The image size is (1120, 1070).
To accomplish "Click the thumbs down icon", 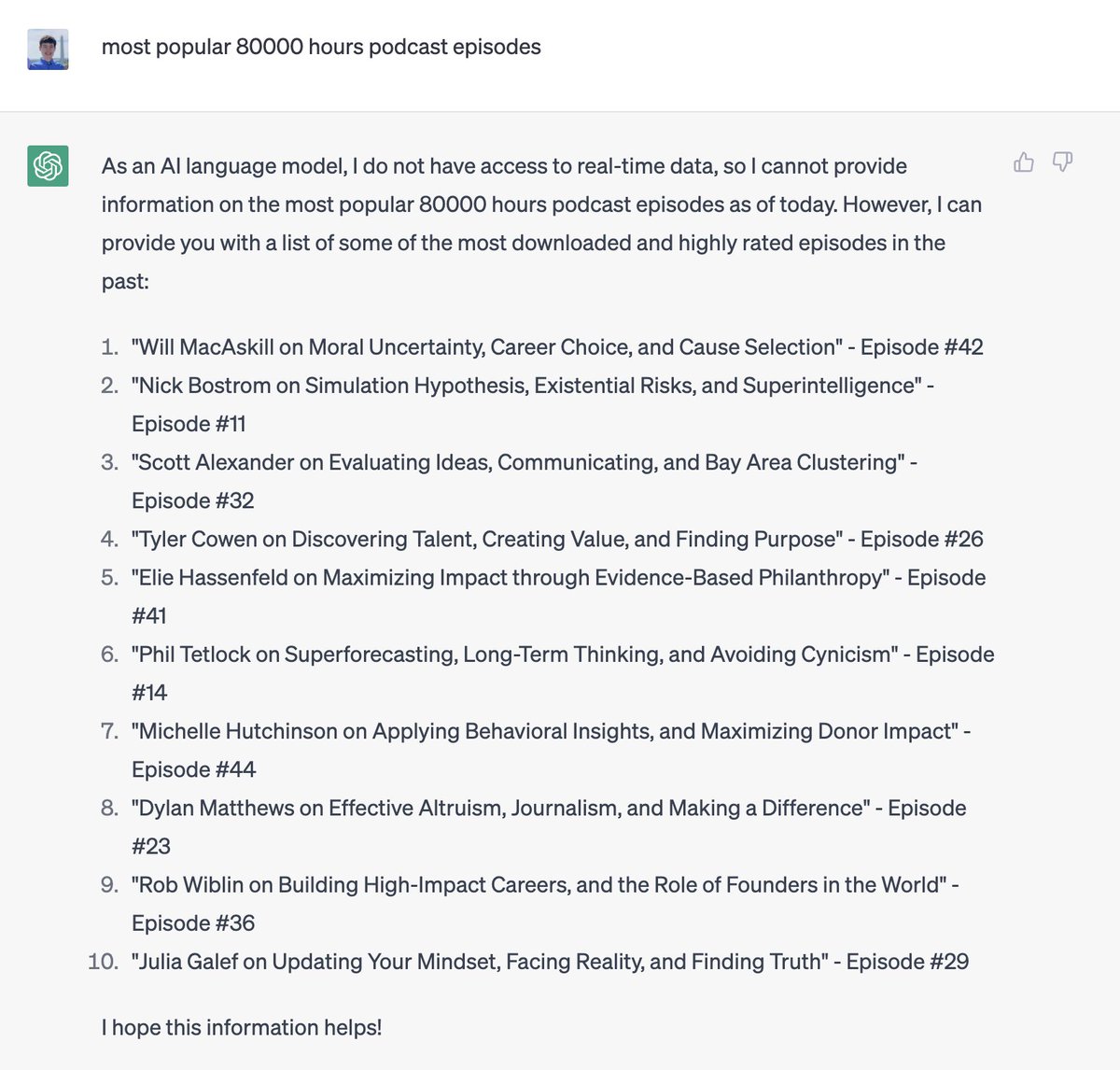I will click(x=1062, y=162).
